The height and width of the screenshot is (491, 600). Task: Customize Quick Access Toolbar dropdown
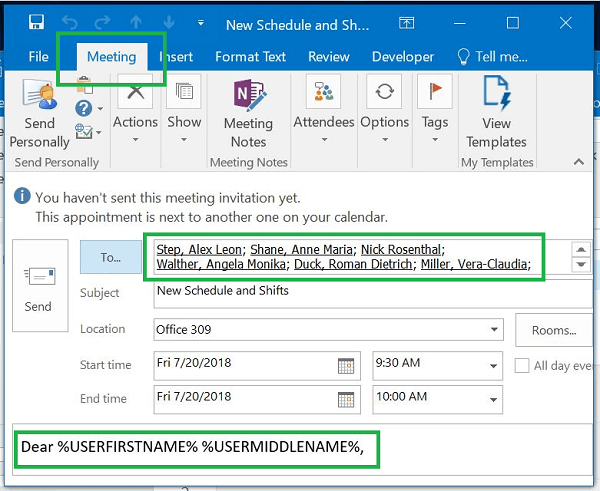(201, 23)
